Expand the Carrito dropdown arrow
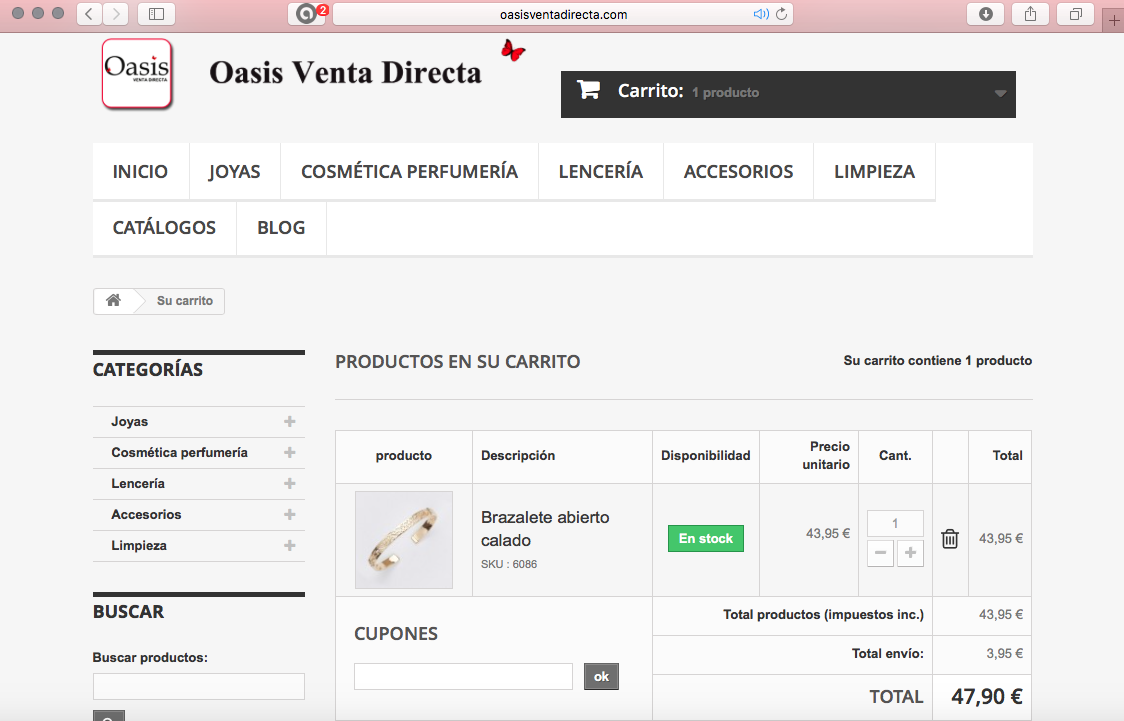The image size is (1124, 721). tap(1000, 93)
